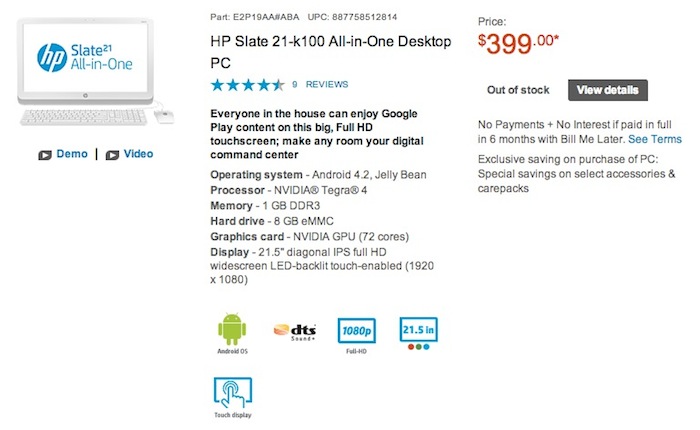Open the 9 Reviews link
This screenshot has height=430, width=700.
click(320, 85)
